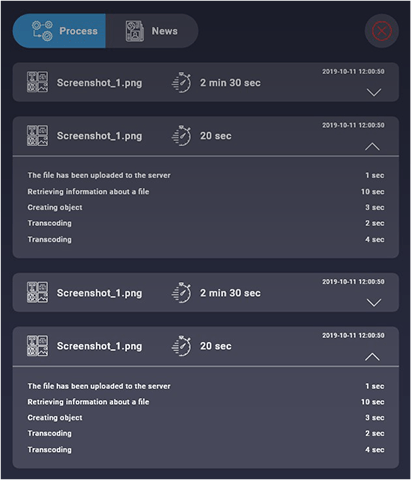The height and width of the screenshot is (480, 411).
Task: Expand the first entry with its down chevron
Action: [x=374, y=92]
